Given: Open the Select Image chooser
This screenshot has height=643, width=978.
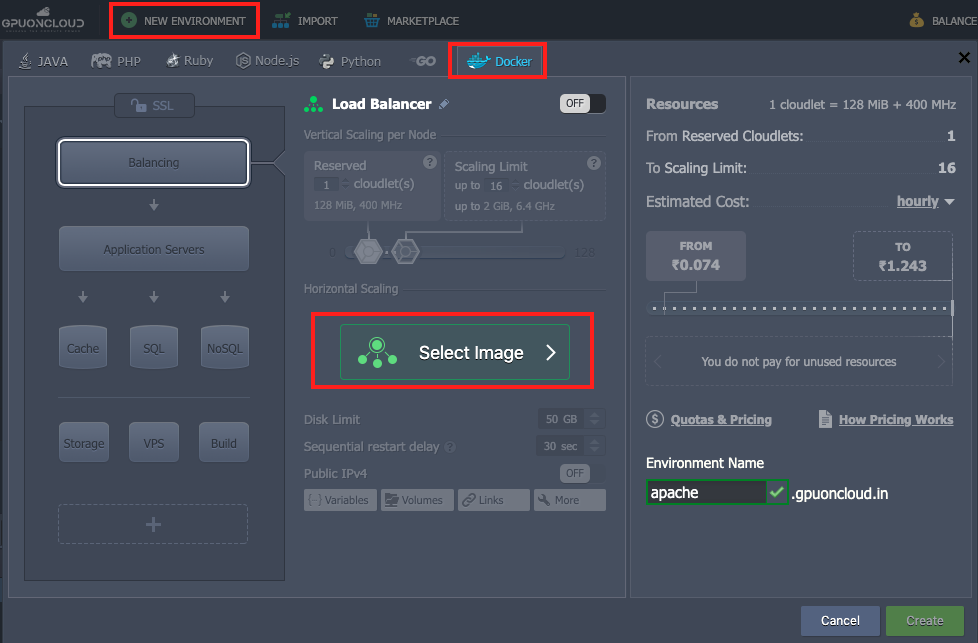Looking at the screenshot, I should point(454,352).
